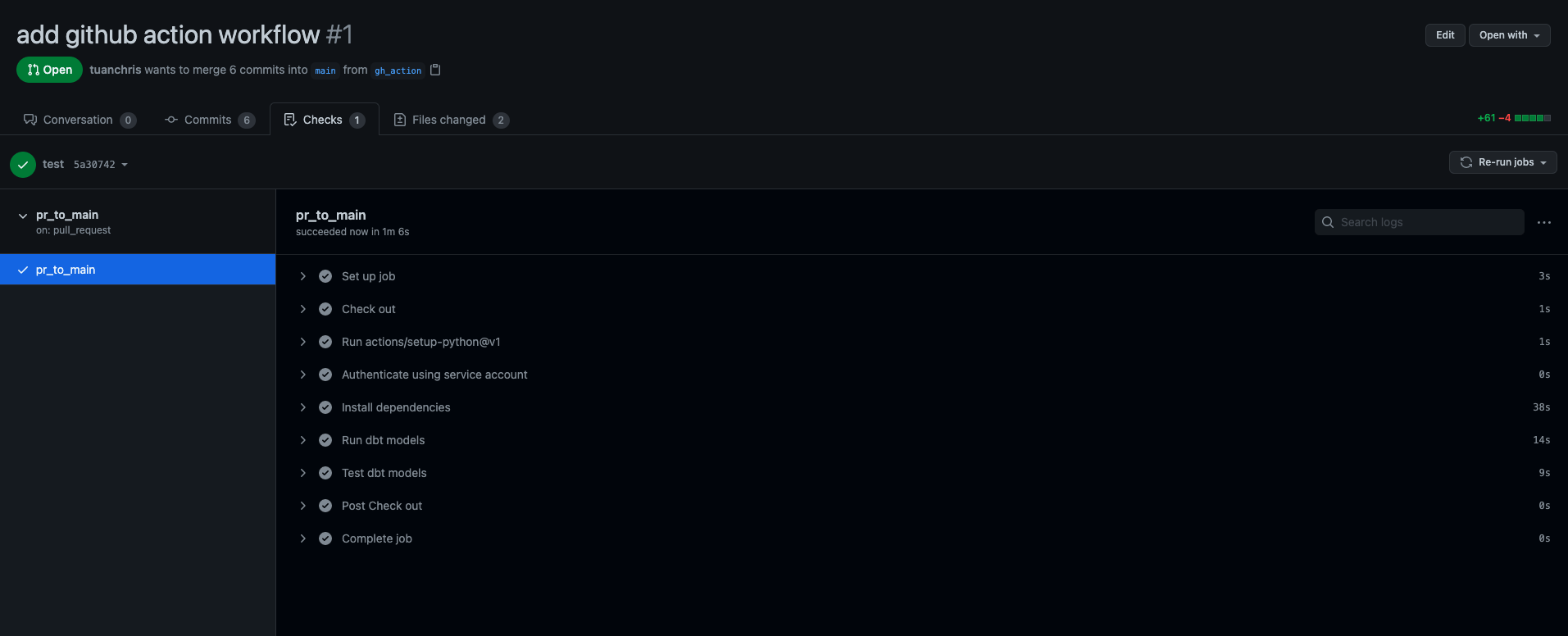Viewport: 1568px width, 636px height.
Task: Click the Edit button for the PR title
Action: point(1445,35)
